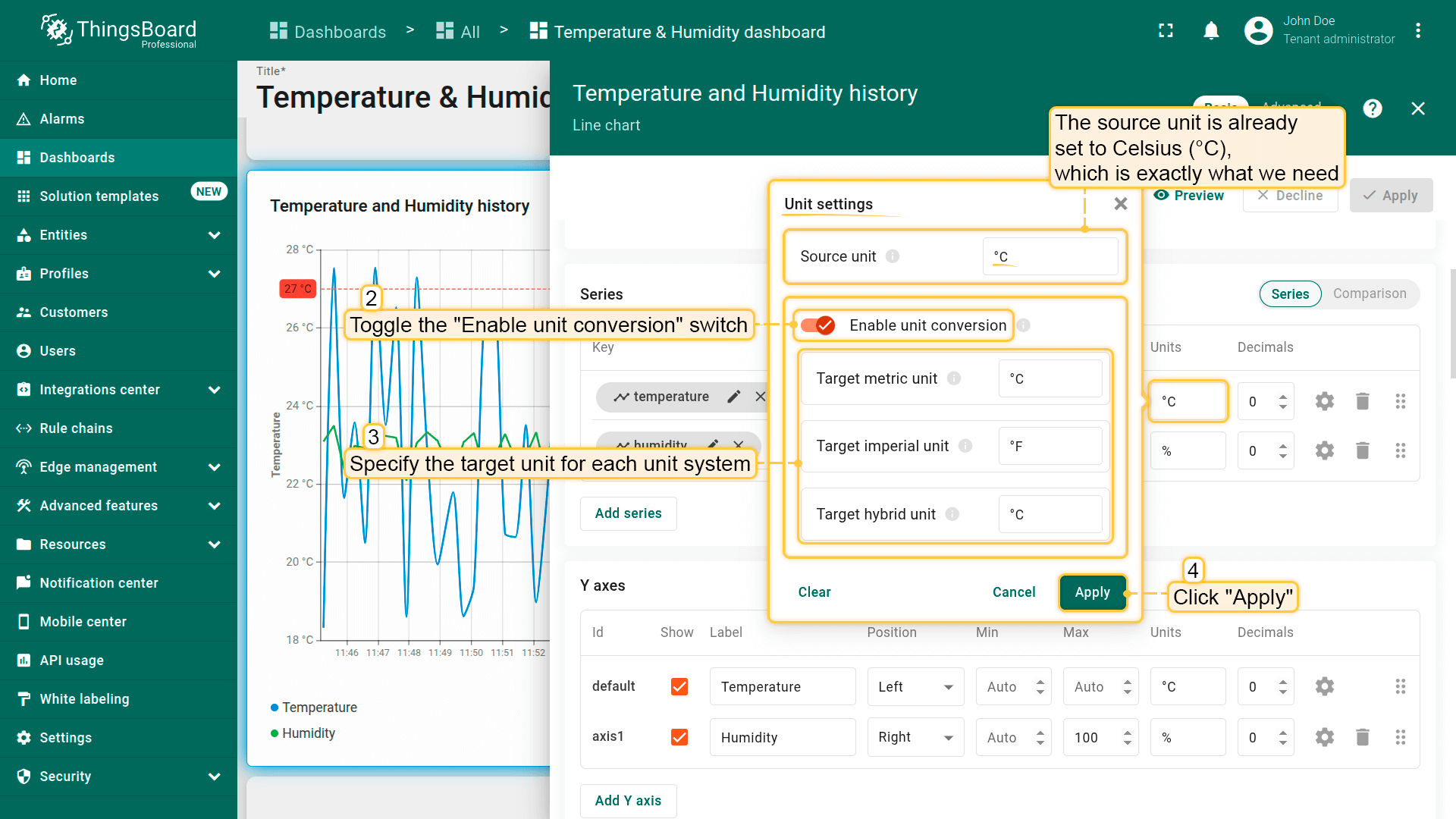Open Rule chains in sidebar
1456x819 pixels.
coord(76,428)
